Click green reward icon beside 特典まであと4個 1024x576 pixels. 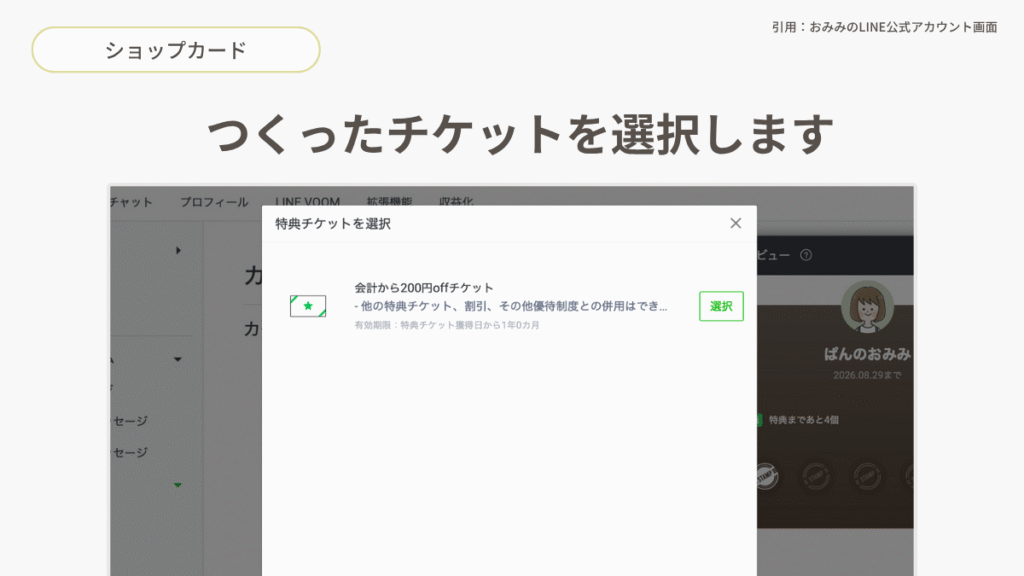point(760,420)
